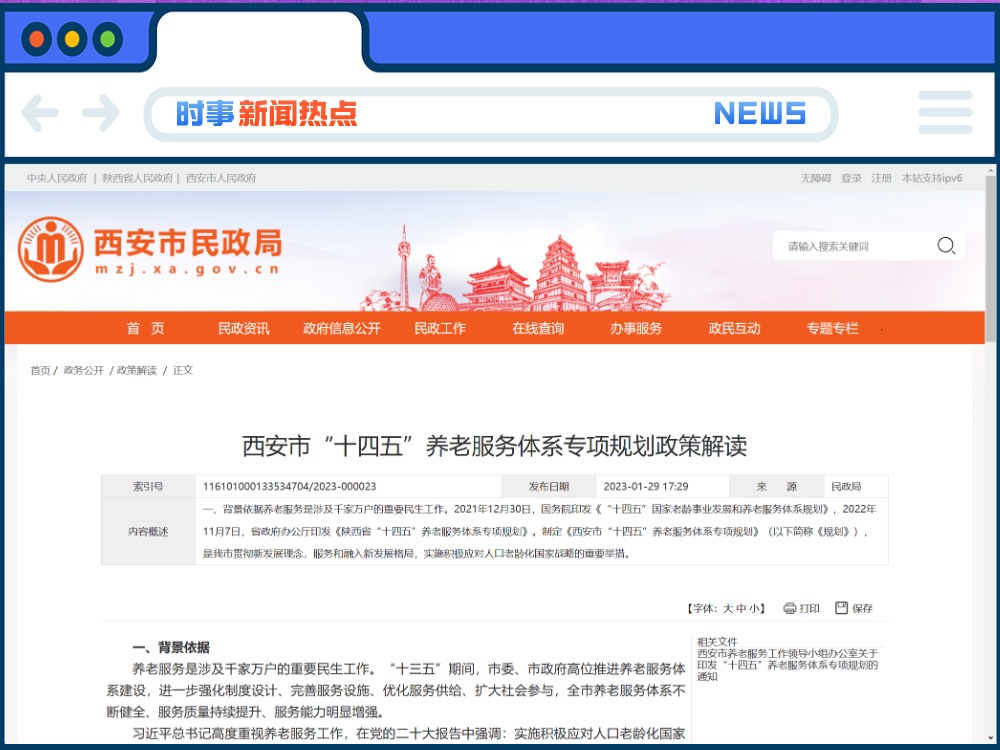Select large font size 大
1000x750 pixels.
[727, 607]
